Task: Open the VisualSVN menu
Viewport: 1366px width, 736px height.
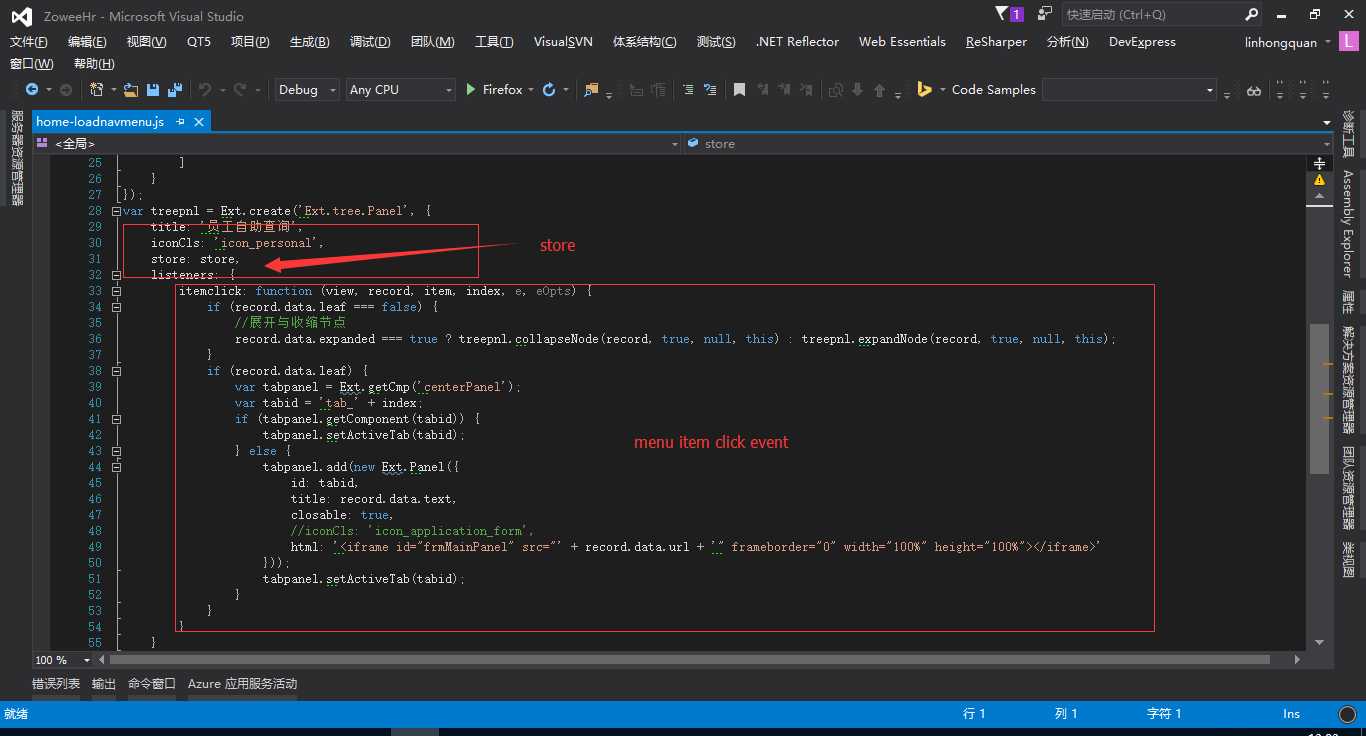Action: 563,42
